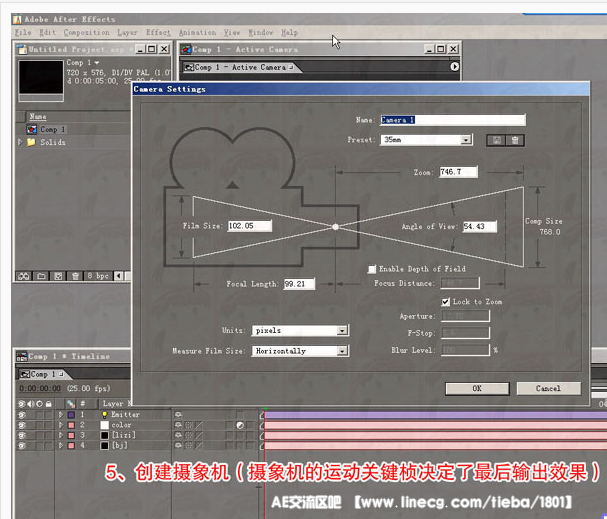Click the Comp 1 composition icon in Project list
This screenshot has height=519, width=607.
click(x=32, y=129)
